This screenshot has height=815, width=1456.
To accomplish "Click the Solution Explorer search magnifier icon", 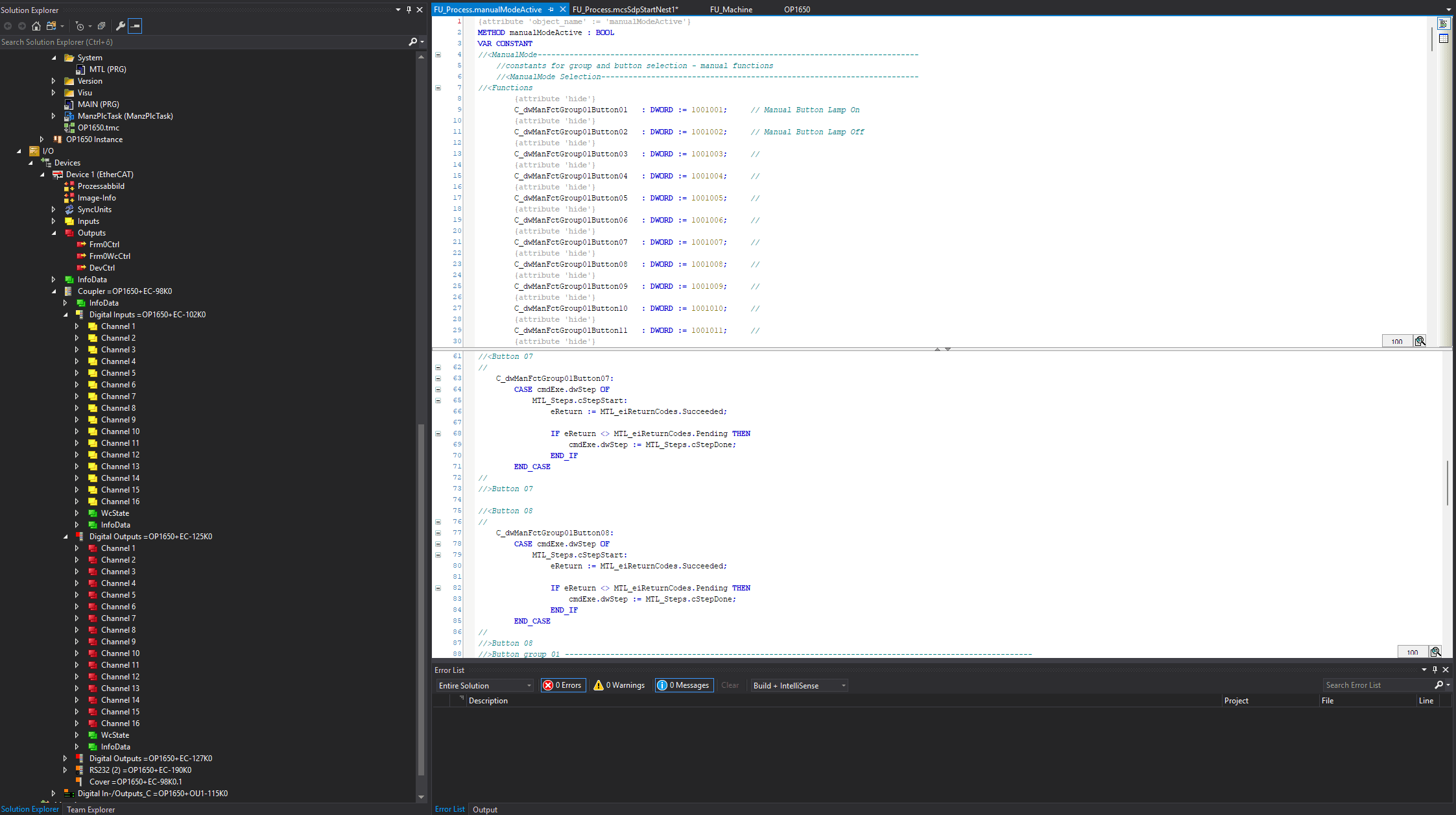I will [412, 42].
